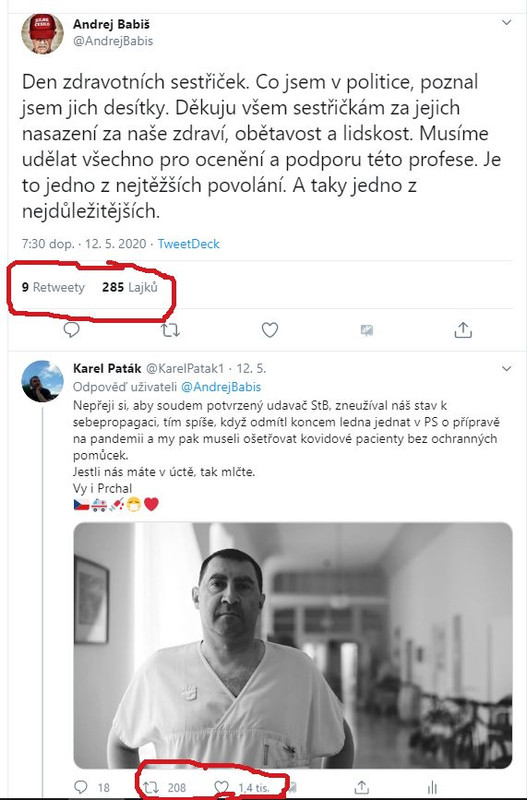
Task: Reply to Karel Paták's tweet
Action: [81, 787]
